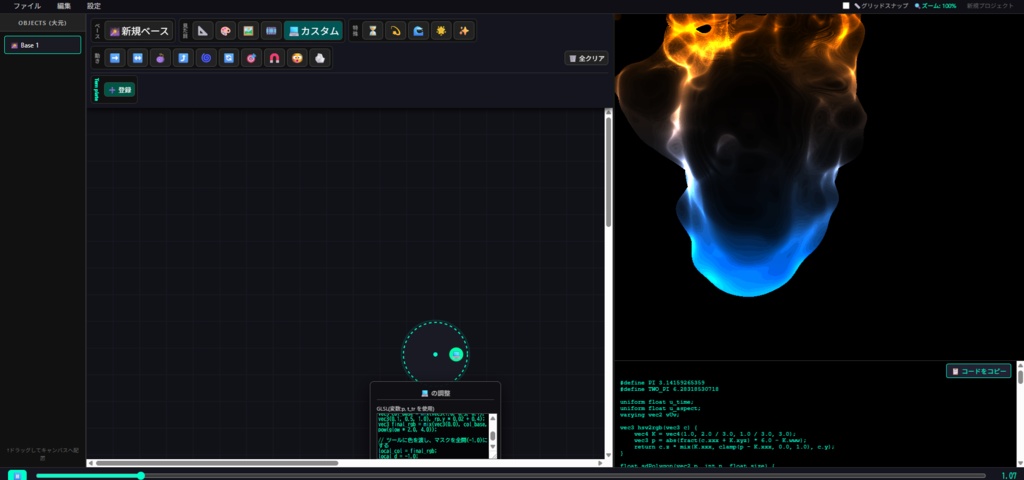
Task: Select the blue wave effect
Action: (x=418, y=31)
